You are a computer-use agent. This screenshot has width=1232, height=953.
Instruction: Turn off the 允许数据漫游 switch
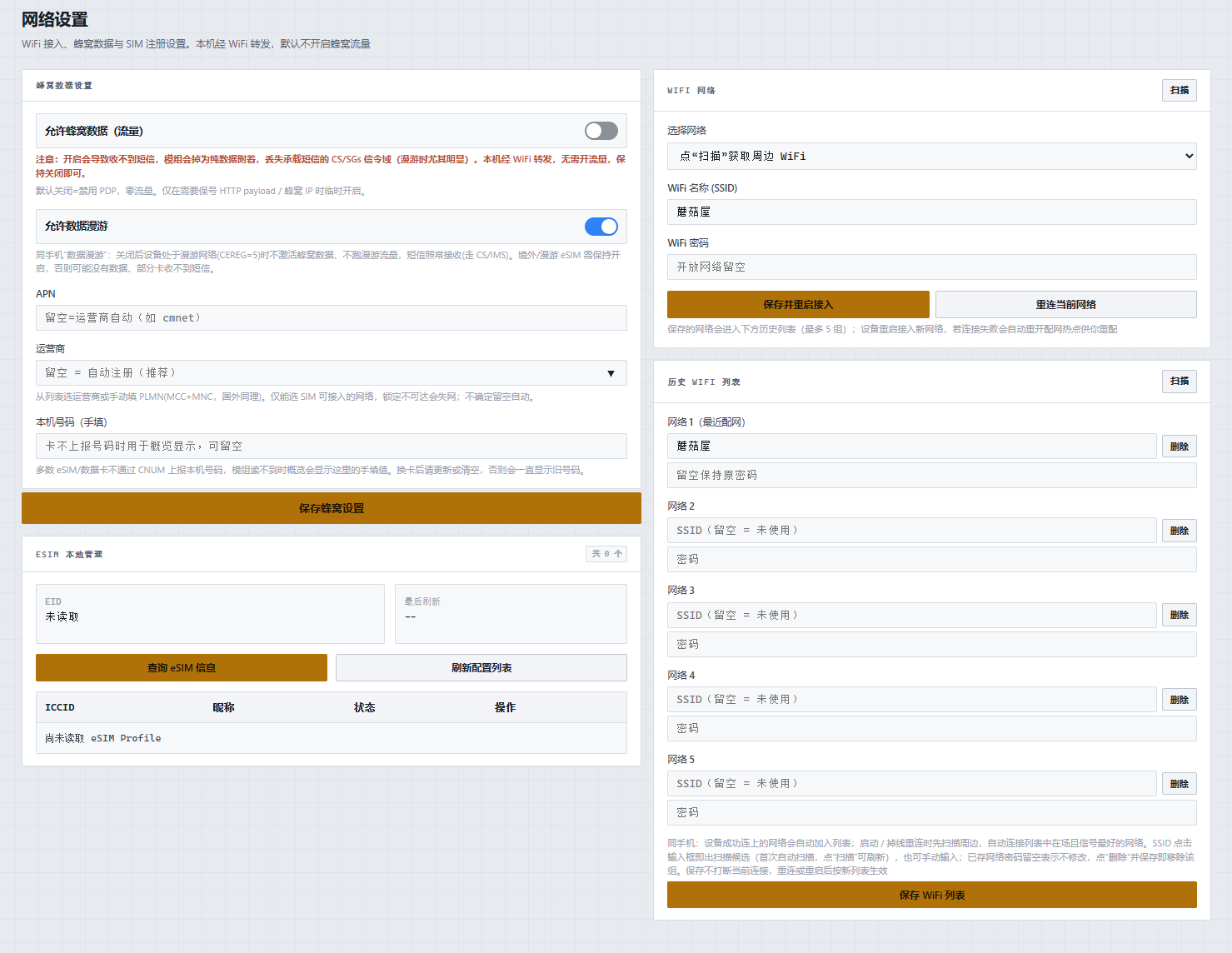click(x=601, y=227)
